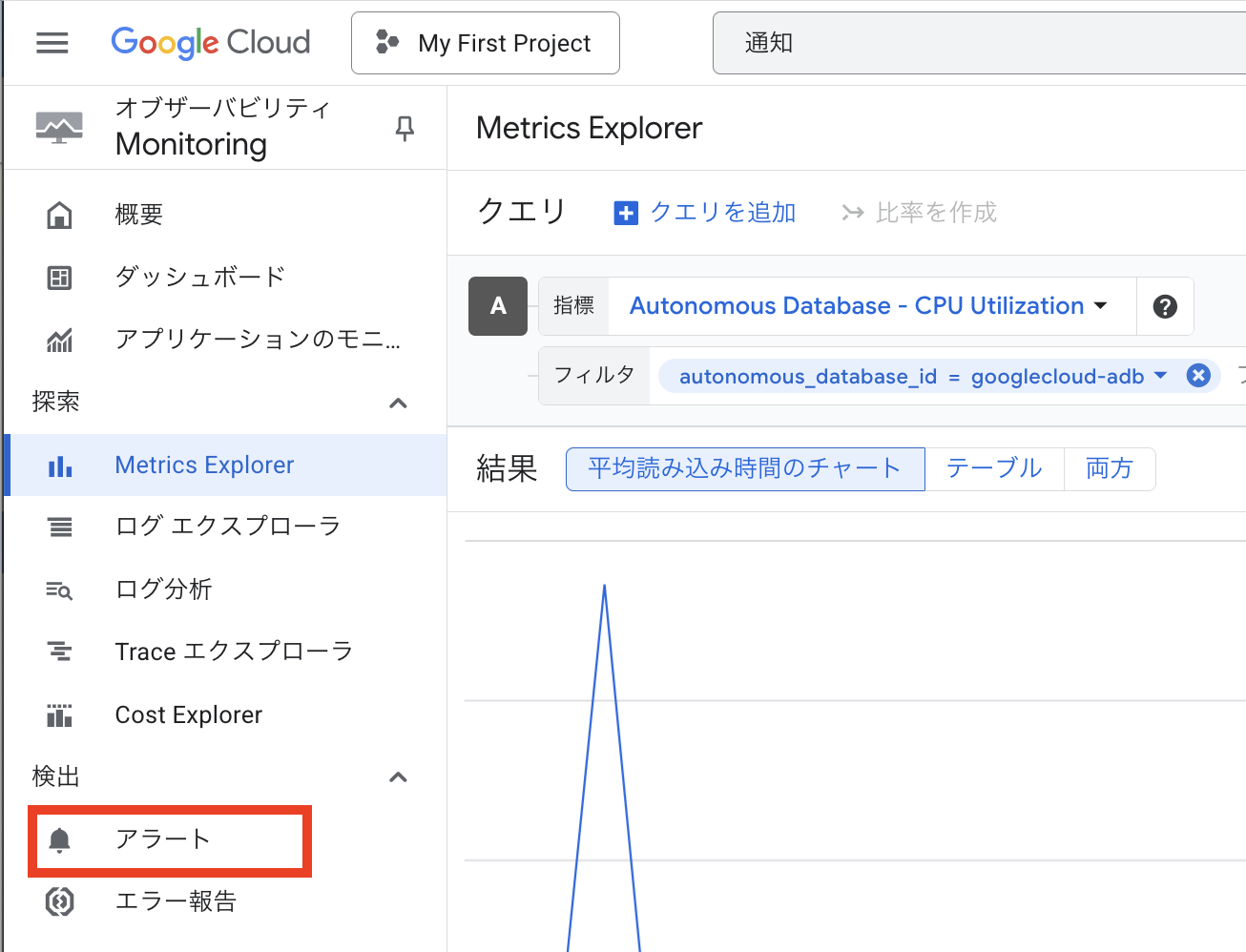The width and height of the screenshot is (1246, 952).
Task: Collapse the 探索 section
Action: (398, 403)
